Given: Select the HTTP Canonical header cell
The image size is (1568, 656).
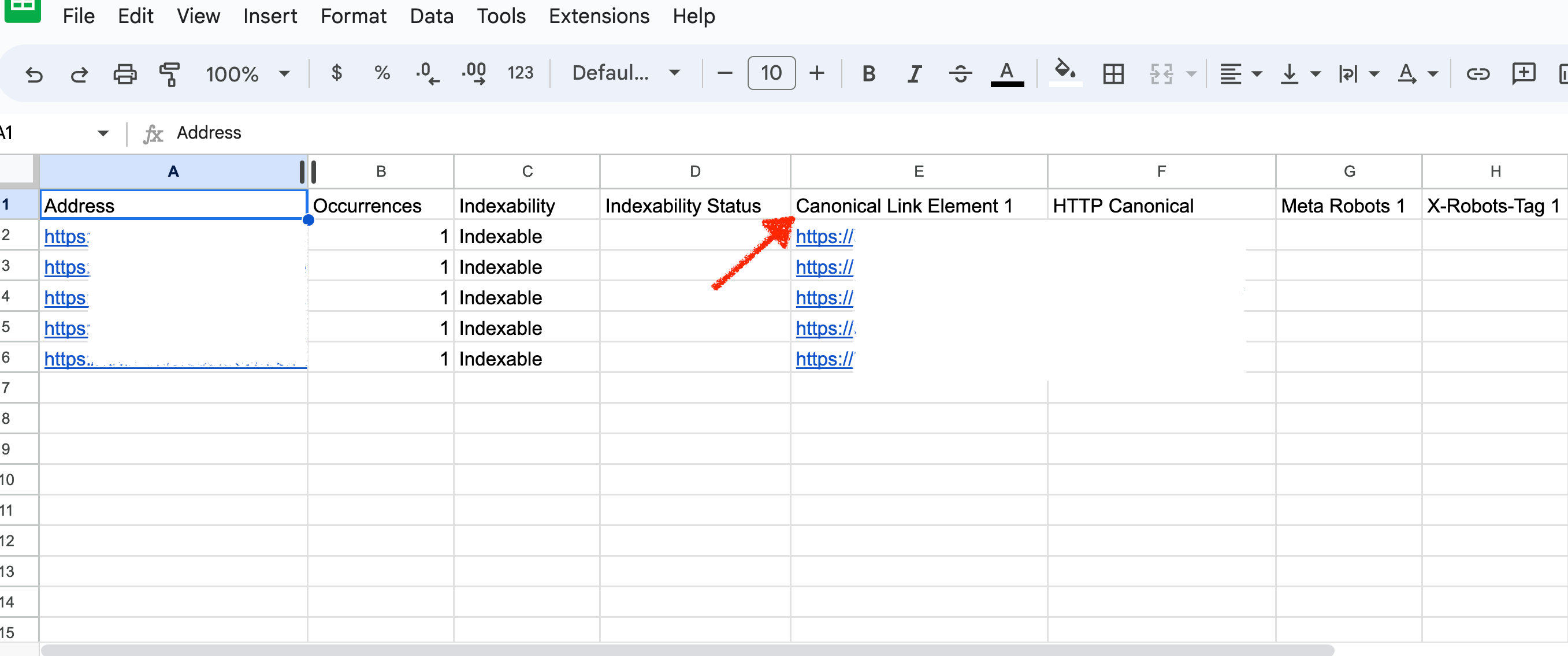Looking at the screenshot, I should click(x=1161, y=205).
